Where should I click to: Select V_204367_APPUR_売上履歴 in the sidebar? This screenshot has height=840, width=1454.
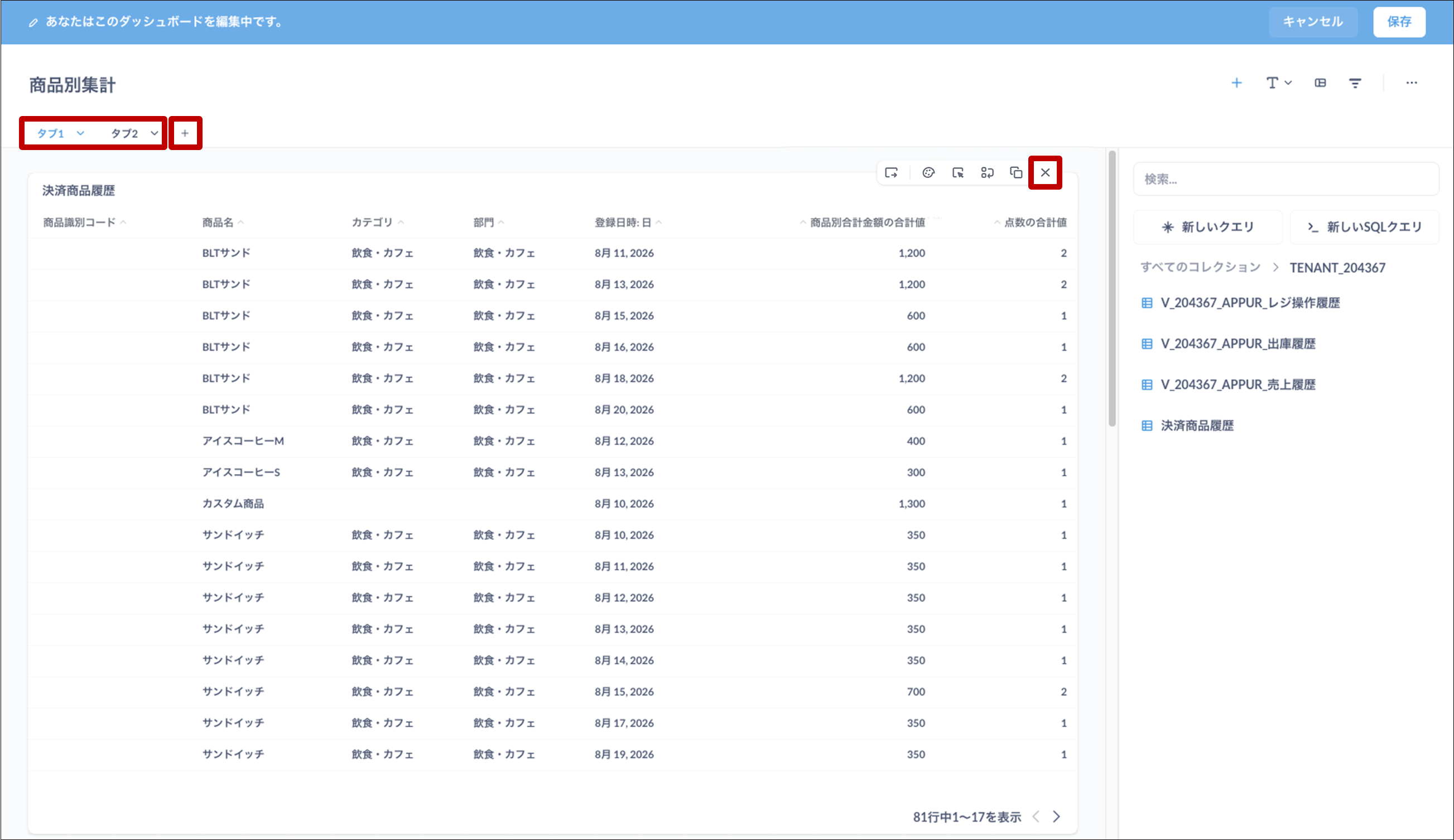coord(1229,385)
